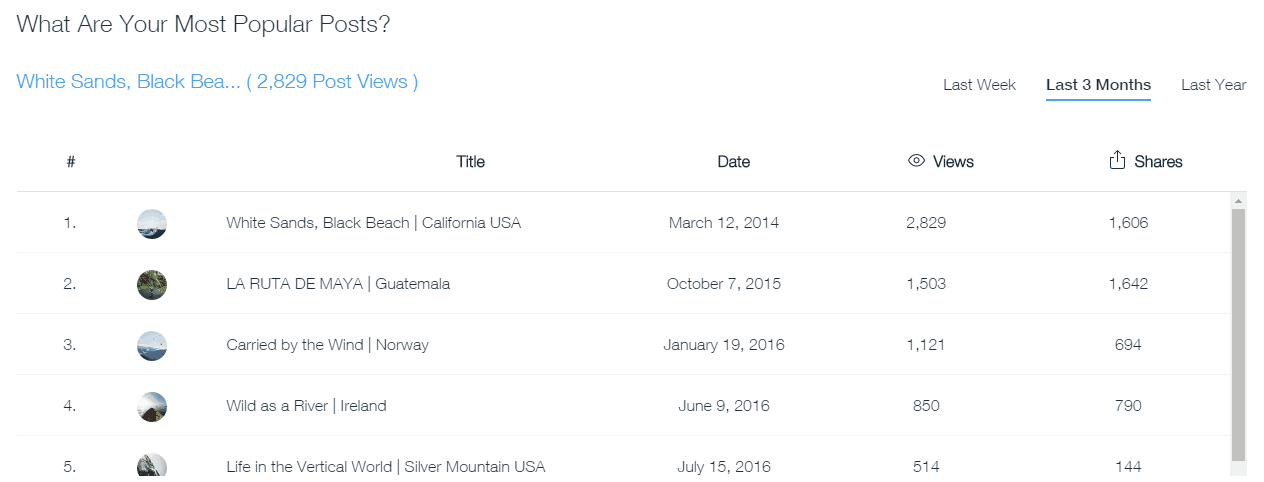
Task: Open White Sands, Black Beach | California USA title
Action: (x=373, y=223)
